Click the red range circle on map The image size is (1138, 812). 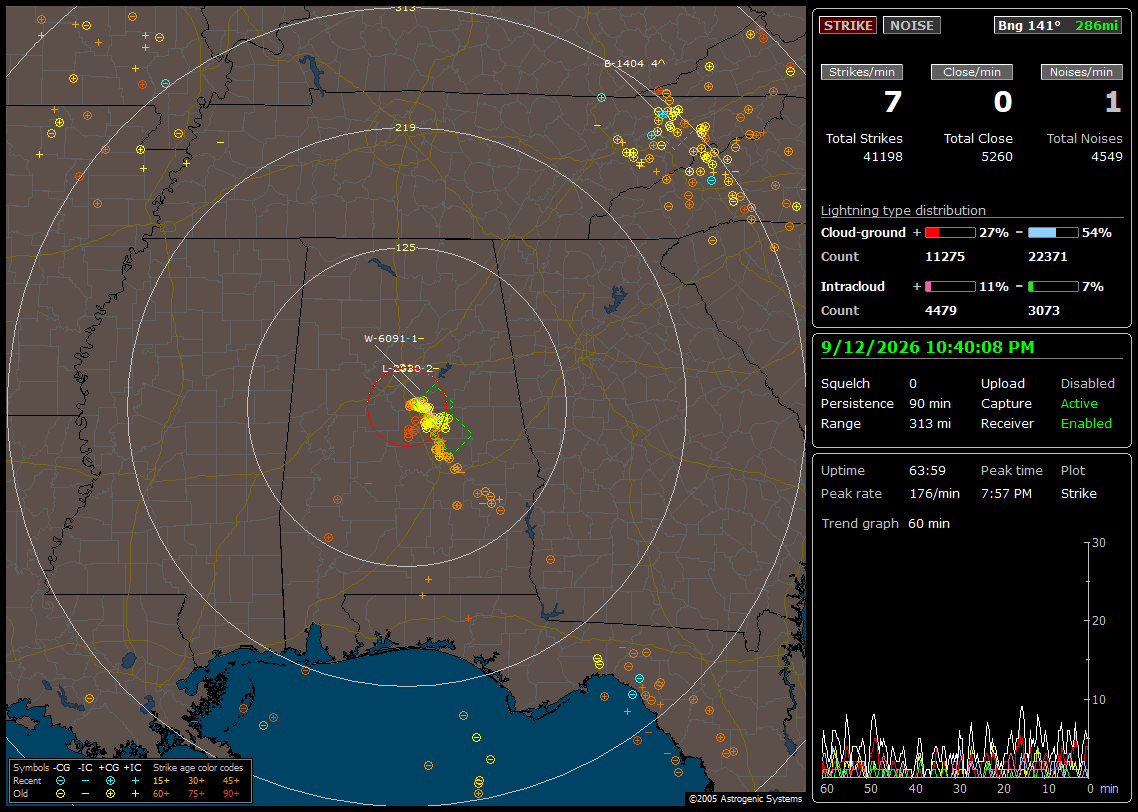click(407, 406)
